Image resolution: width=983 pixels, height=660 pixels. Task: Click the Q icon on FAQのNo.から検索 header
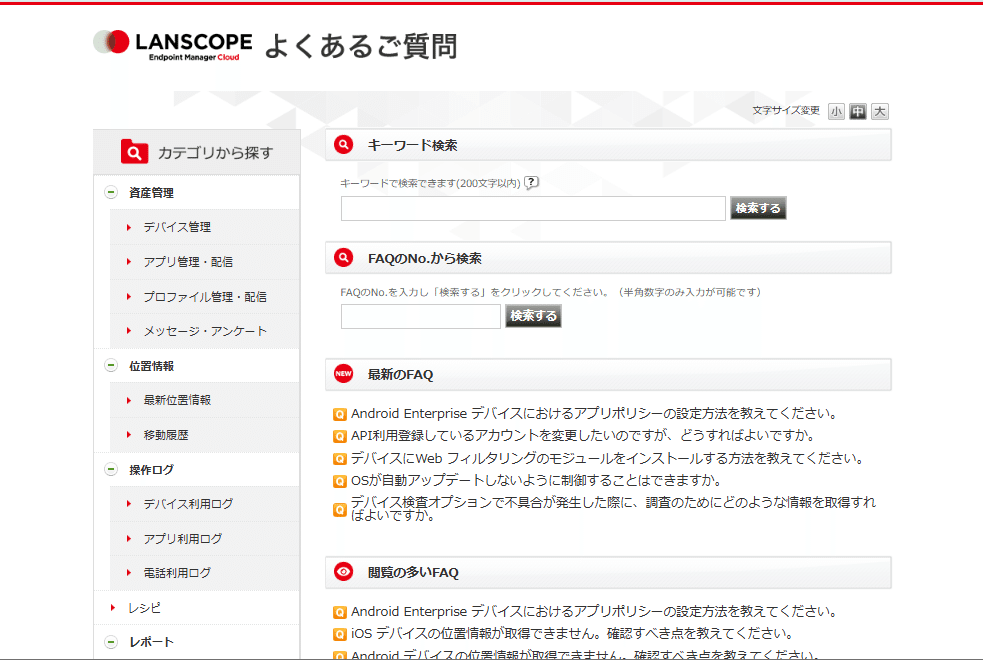tap(345, 257)
